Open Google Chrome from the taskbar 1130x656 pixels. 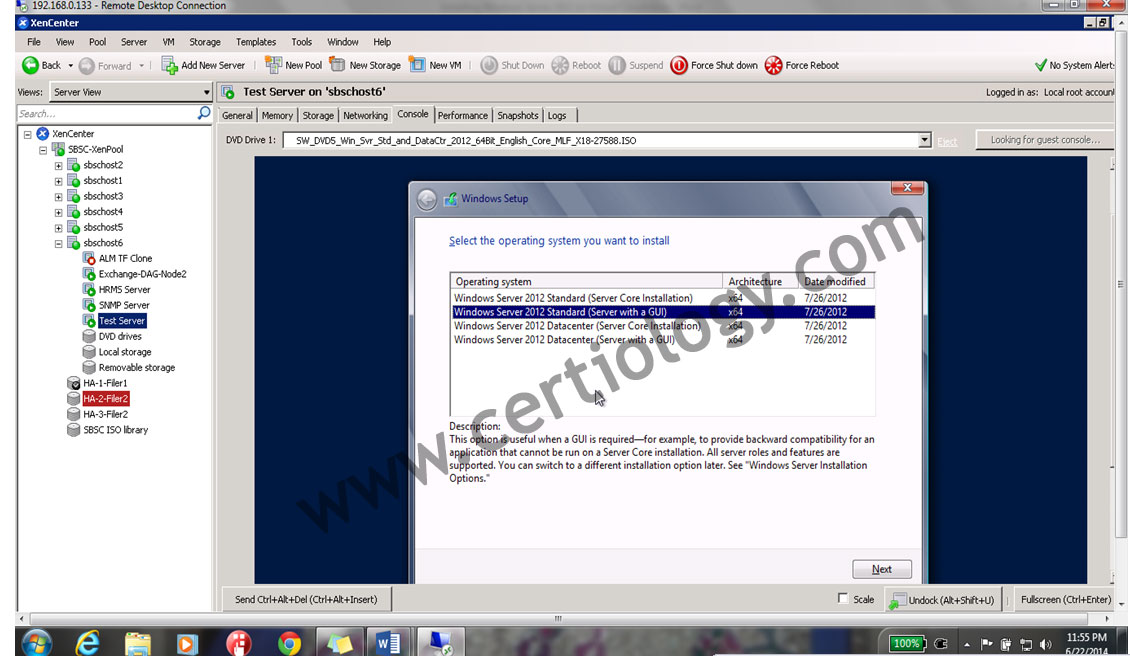click(x=289, y=642)
